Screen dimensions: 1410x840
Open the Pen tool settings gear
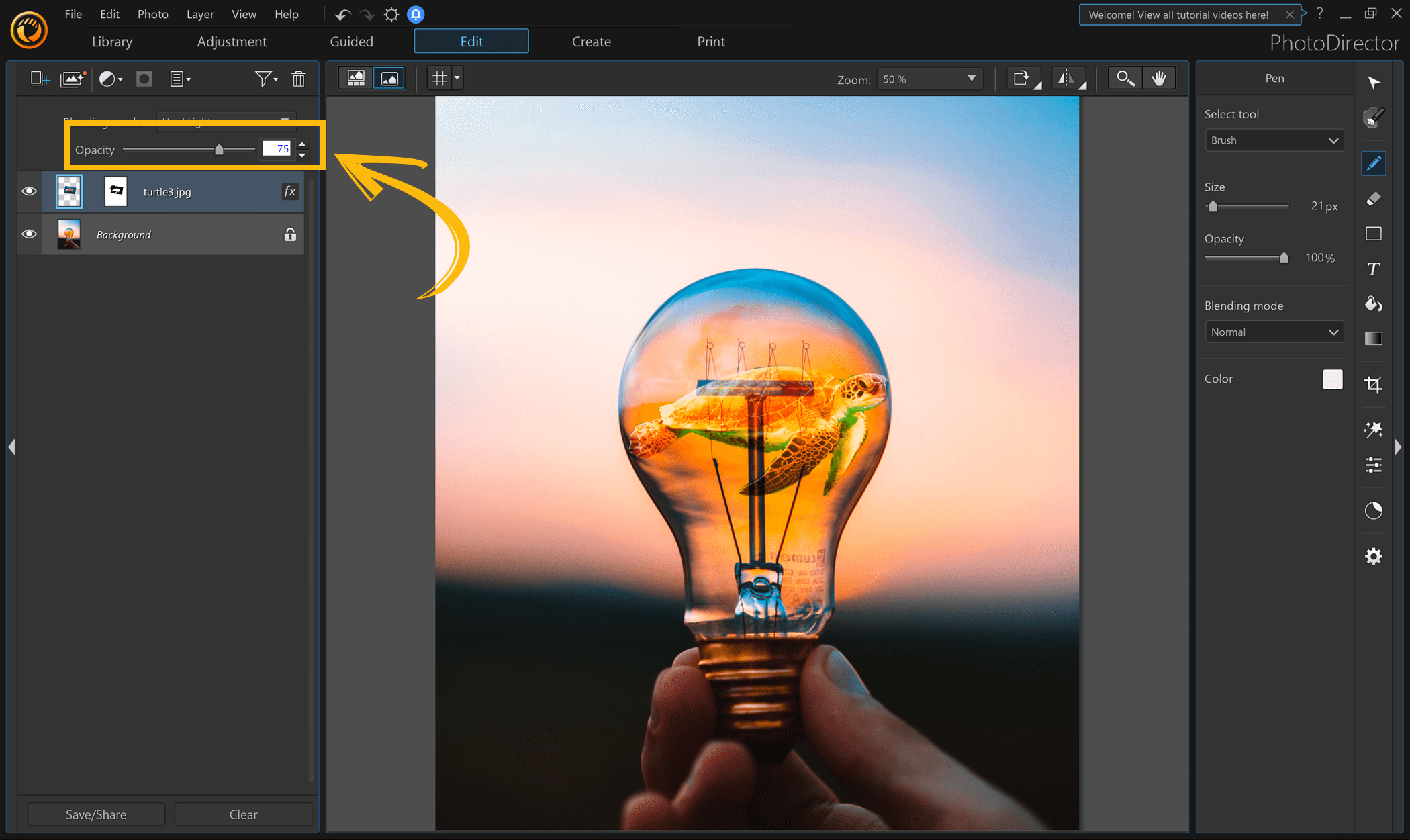click(1374, 556)
